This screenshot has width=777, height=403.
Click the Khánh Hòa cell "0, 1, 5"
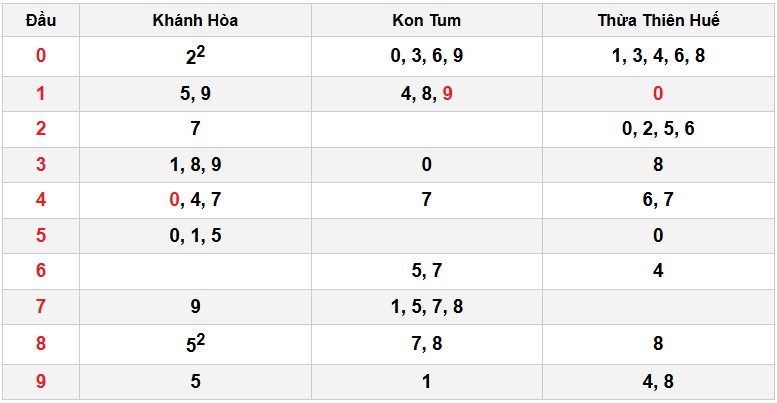point(195,236)
